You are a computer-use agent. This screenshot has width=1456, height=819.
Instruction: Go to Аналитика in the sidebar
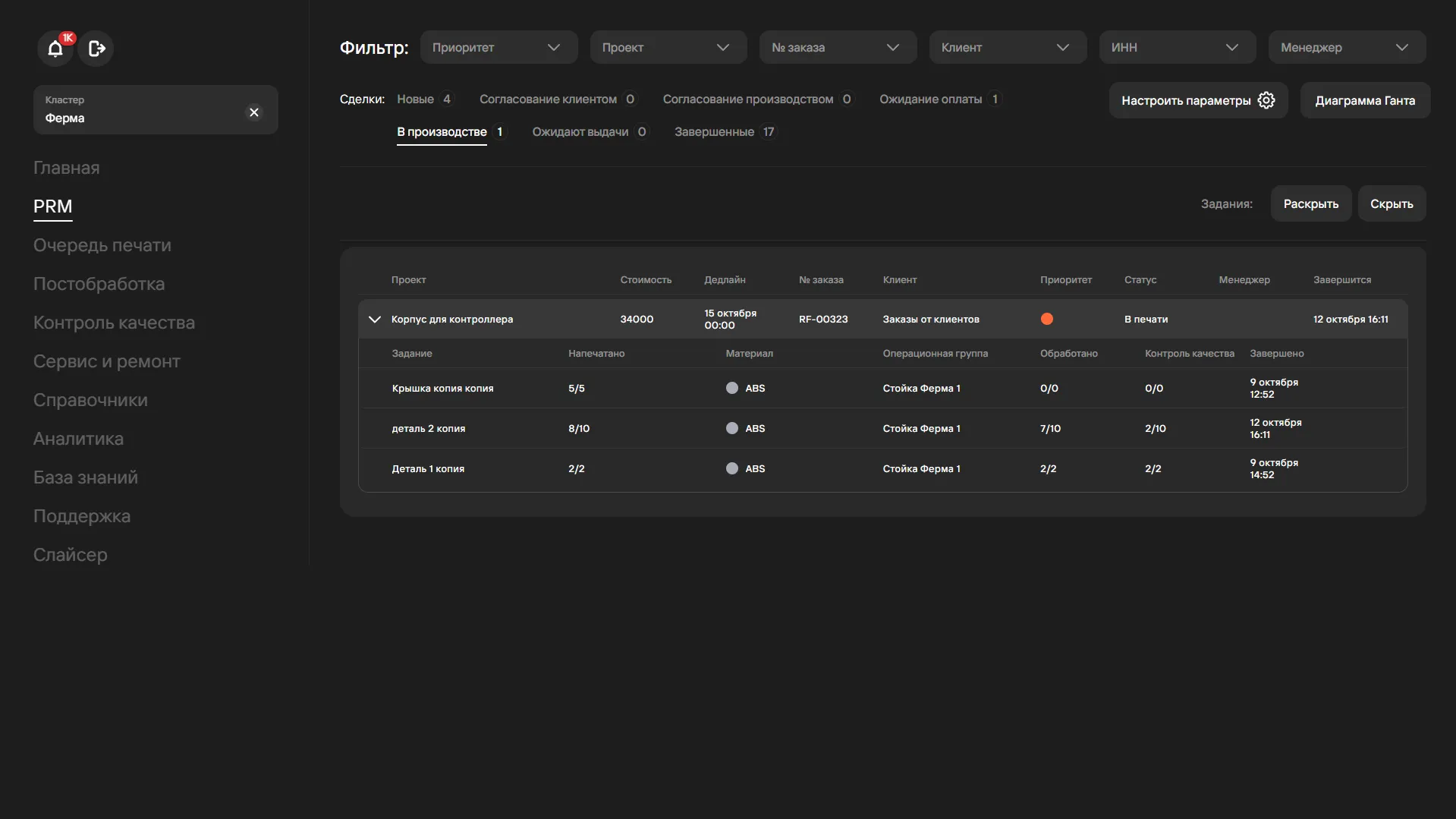(78, 439)
